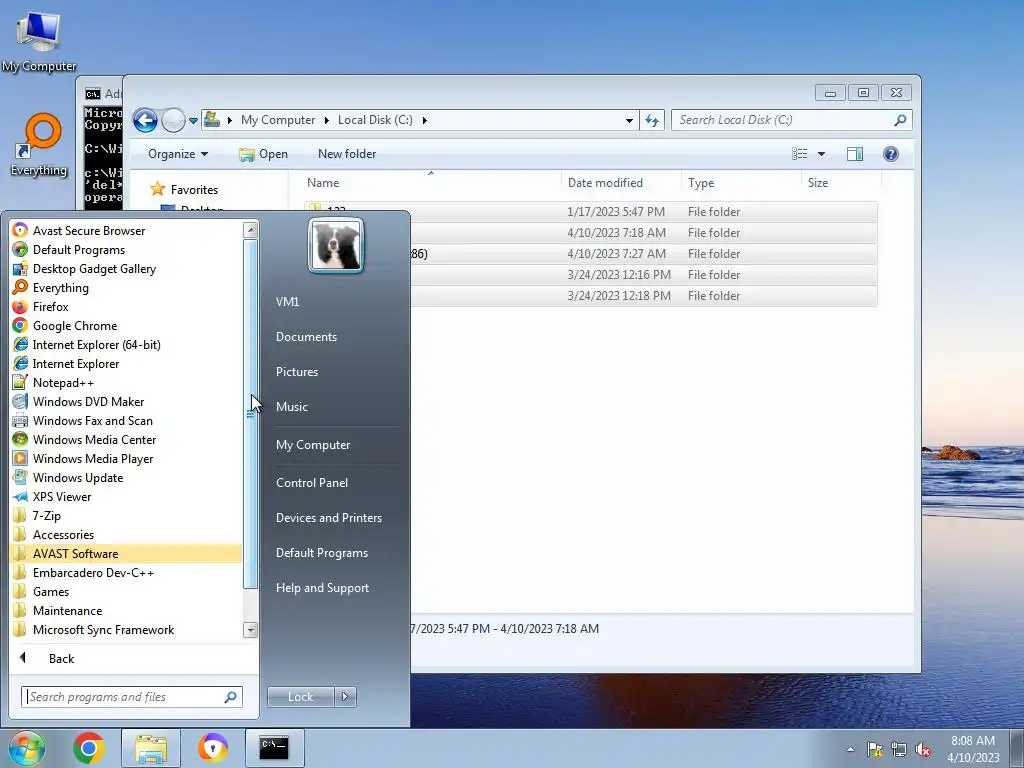Expand the 7-Zip folder
The image size is (1024, 768).
coord(36,515)
